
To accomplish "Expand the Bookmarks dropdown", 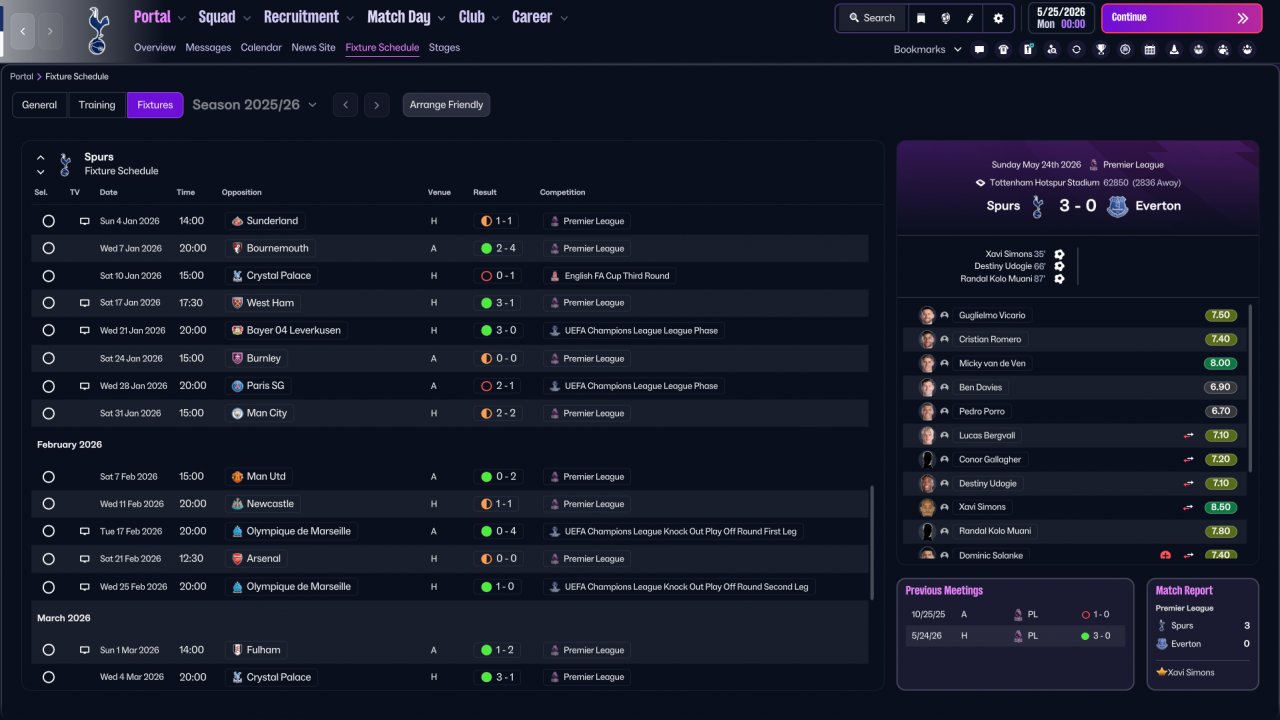I will (x=927, y=49).
